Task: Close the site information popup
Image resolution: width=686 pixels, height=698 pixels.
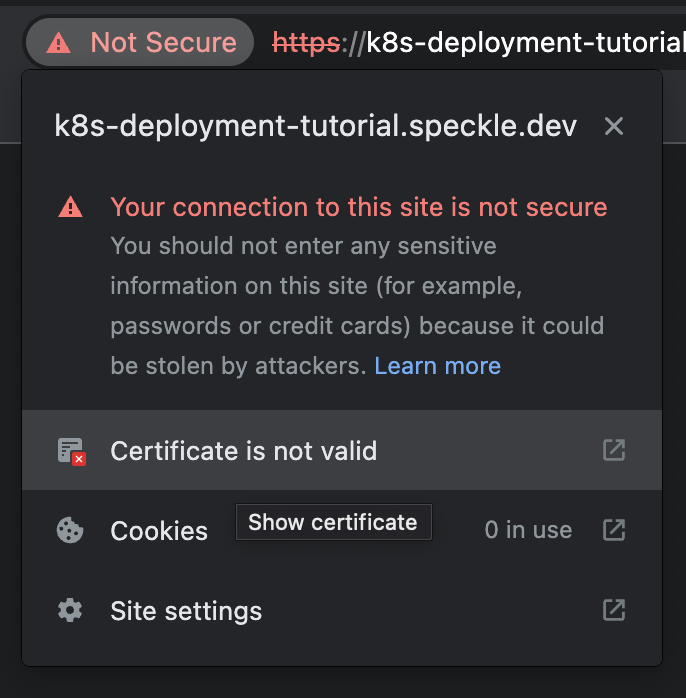Action: 614,126
